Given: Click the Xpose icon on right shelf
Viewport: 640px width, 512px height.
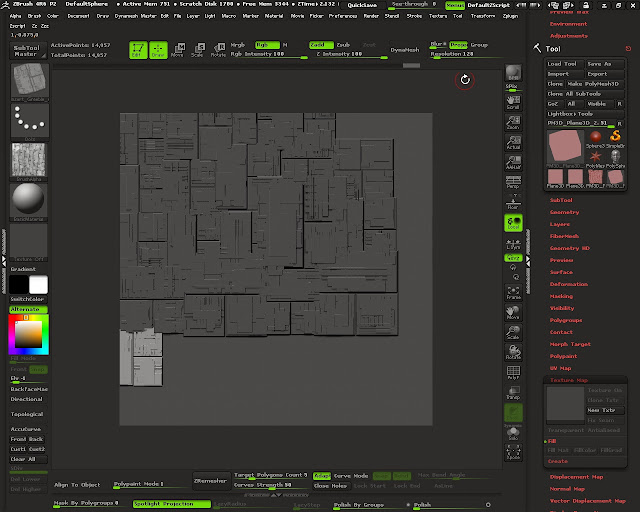Looking at the screenshot, I should point(513,452).
